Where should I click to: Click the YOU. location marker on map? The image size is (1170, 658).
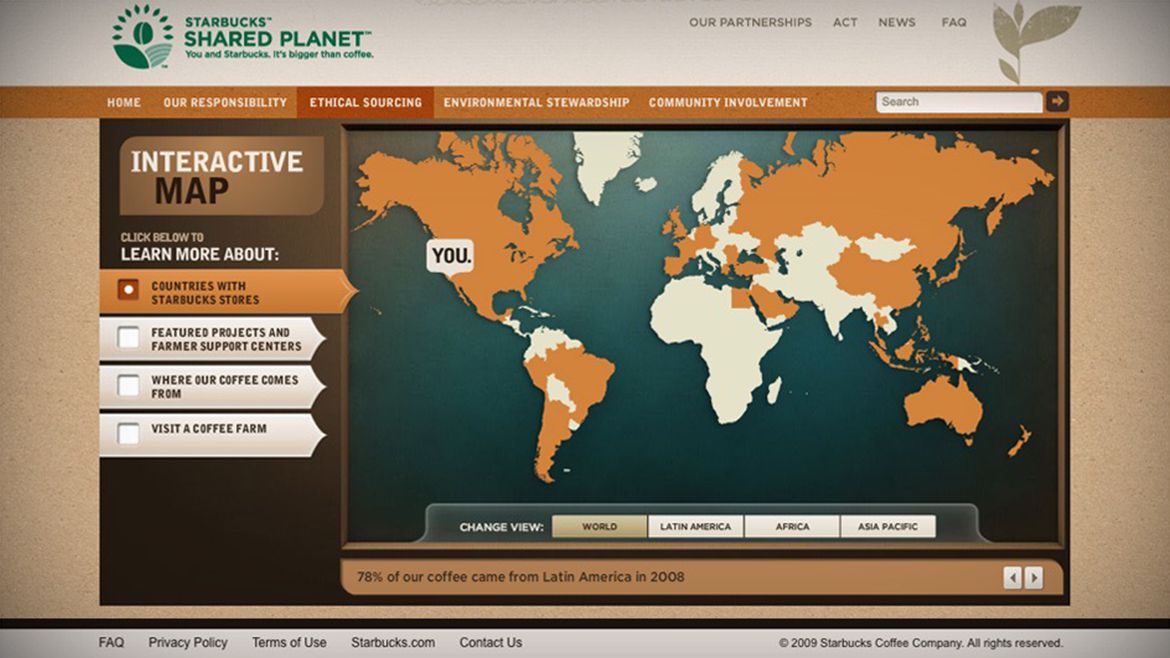click(x=450, y=257)
